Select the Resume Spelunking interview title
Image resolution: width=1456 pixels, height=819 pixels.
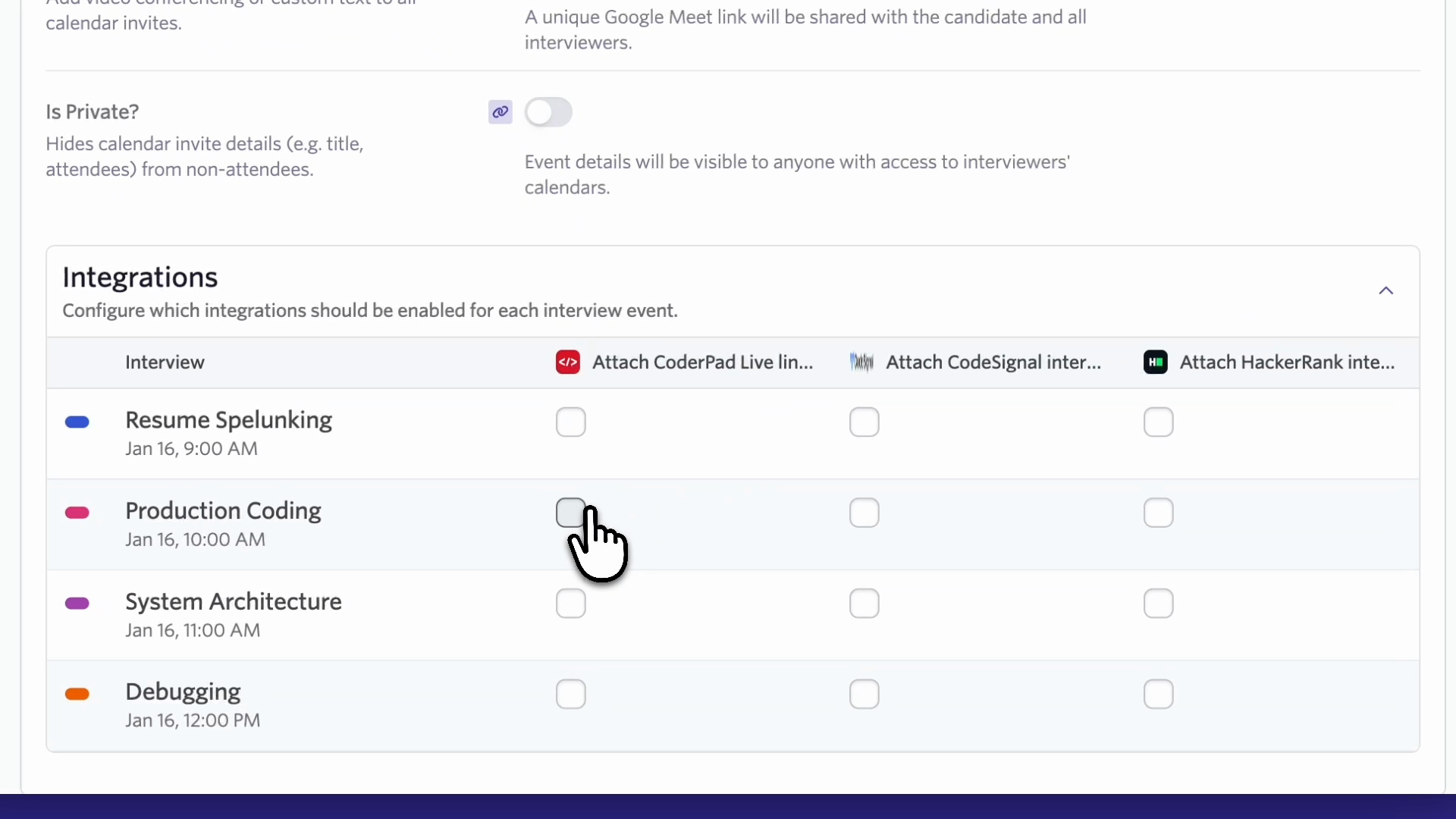[x=228, y=420]
